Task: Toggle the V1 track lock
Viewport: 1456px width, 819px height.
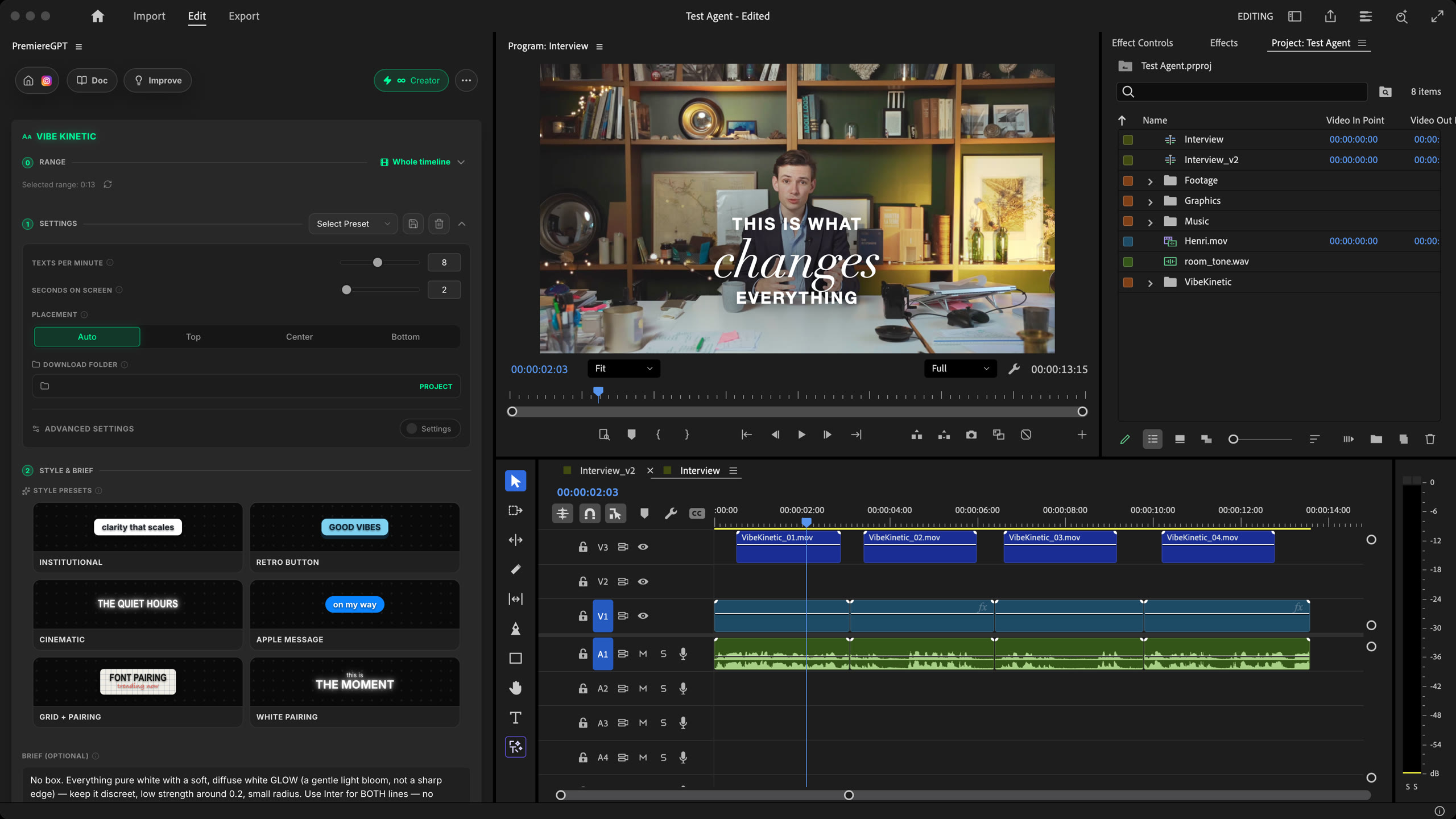Action: pos(583,616)
